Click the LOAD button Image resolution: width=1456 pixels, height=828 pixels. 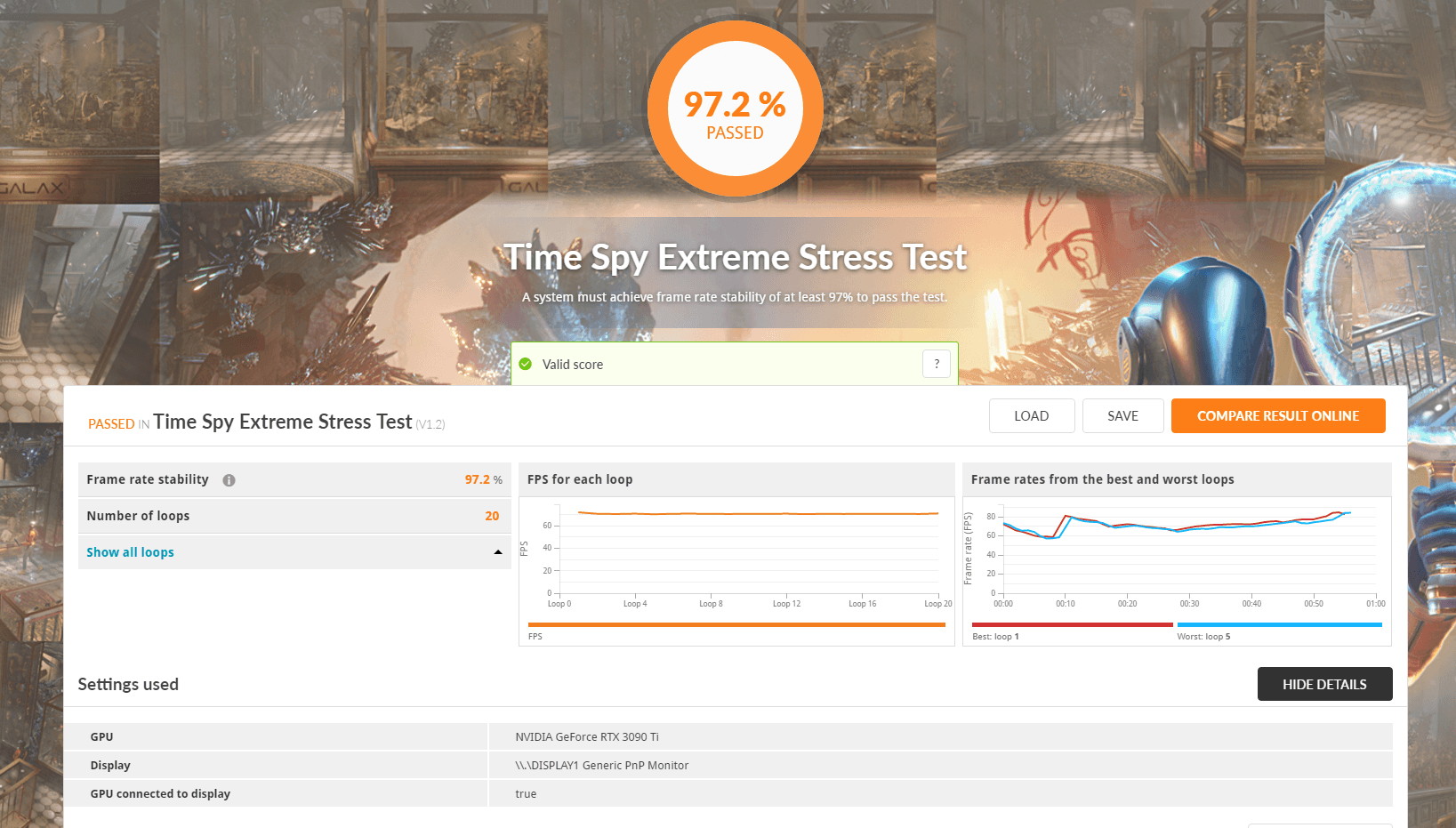(1032, 416)
